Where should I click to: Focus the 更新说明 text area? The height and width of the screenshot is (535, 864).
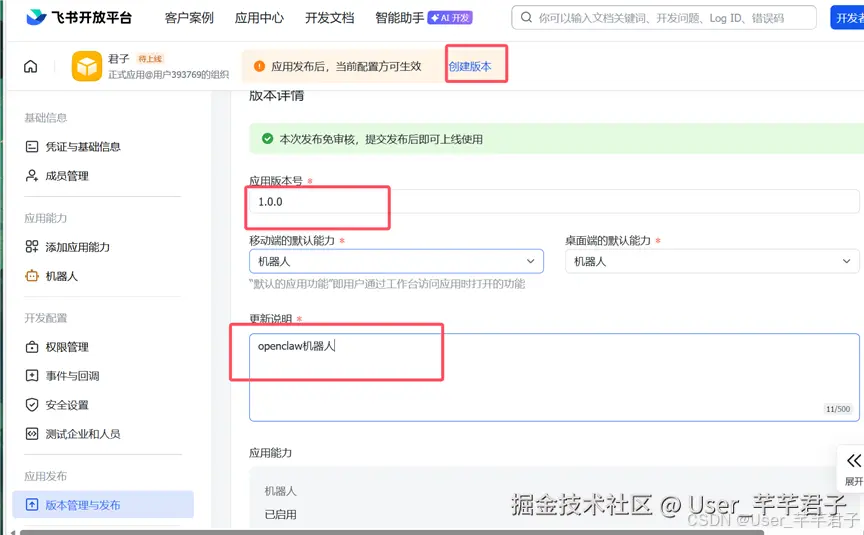pyautogui.click(x=554, y=377)
